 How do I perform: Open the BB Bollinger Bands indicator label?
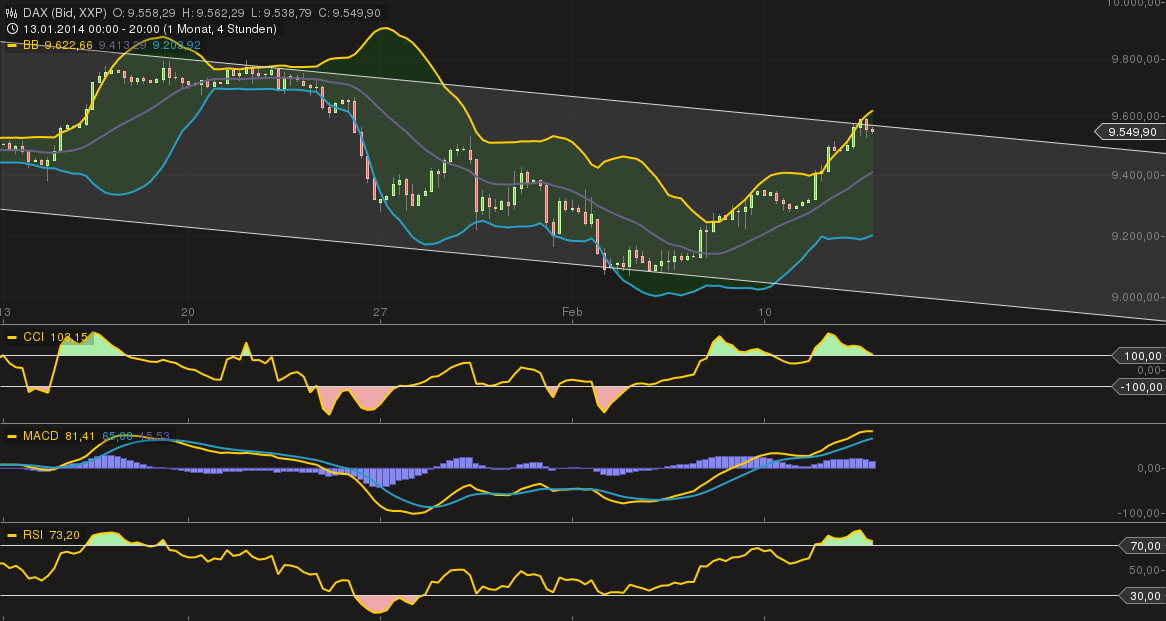coord(31,45)
